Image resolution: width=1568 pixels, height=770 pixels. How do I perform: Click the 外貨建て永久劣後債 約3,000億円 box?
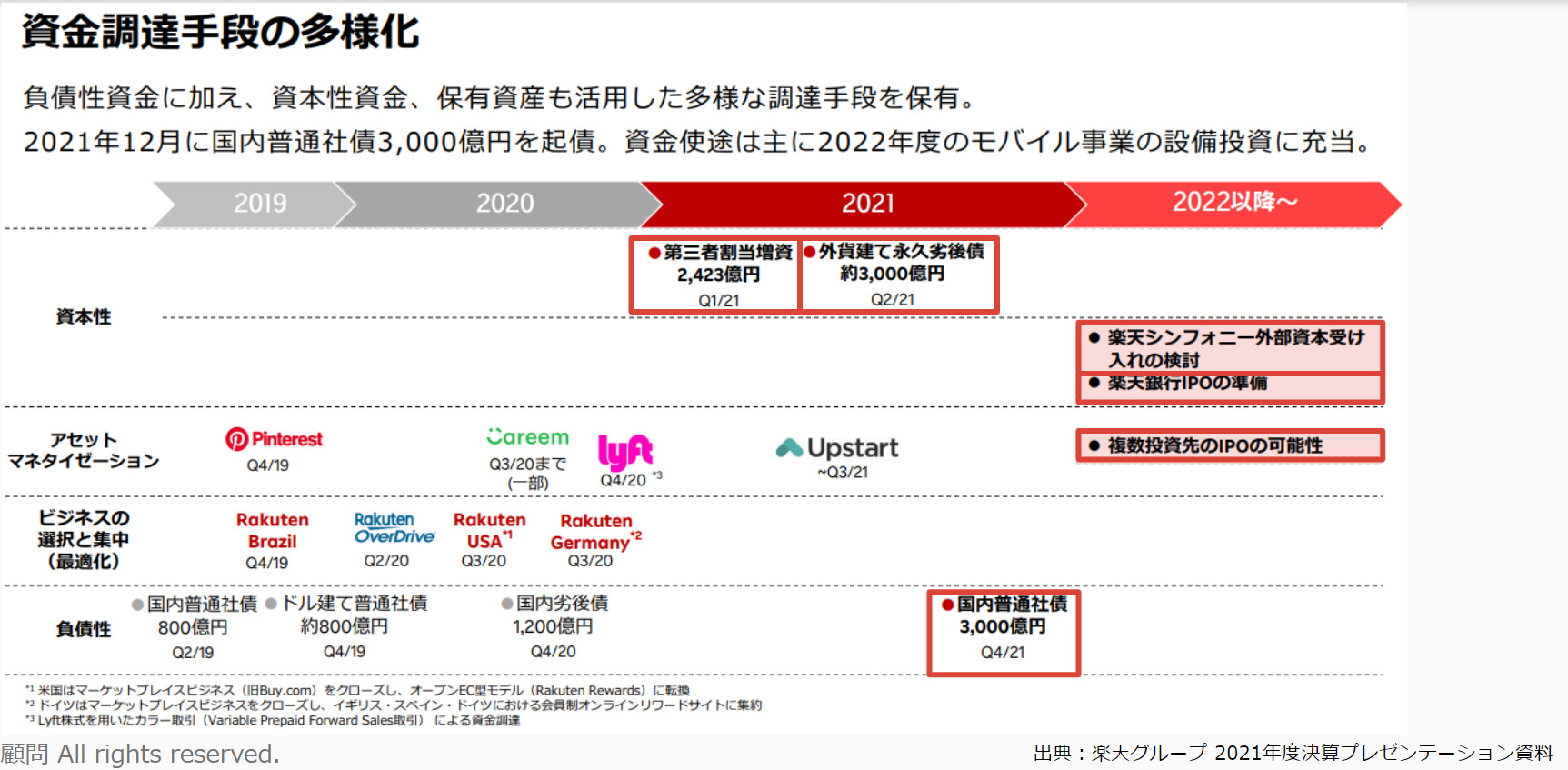pyautogui.click(x=898, y=275)
